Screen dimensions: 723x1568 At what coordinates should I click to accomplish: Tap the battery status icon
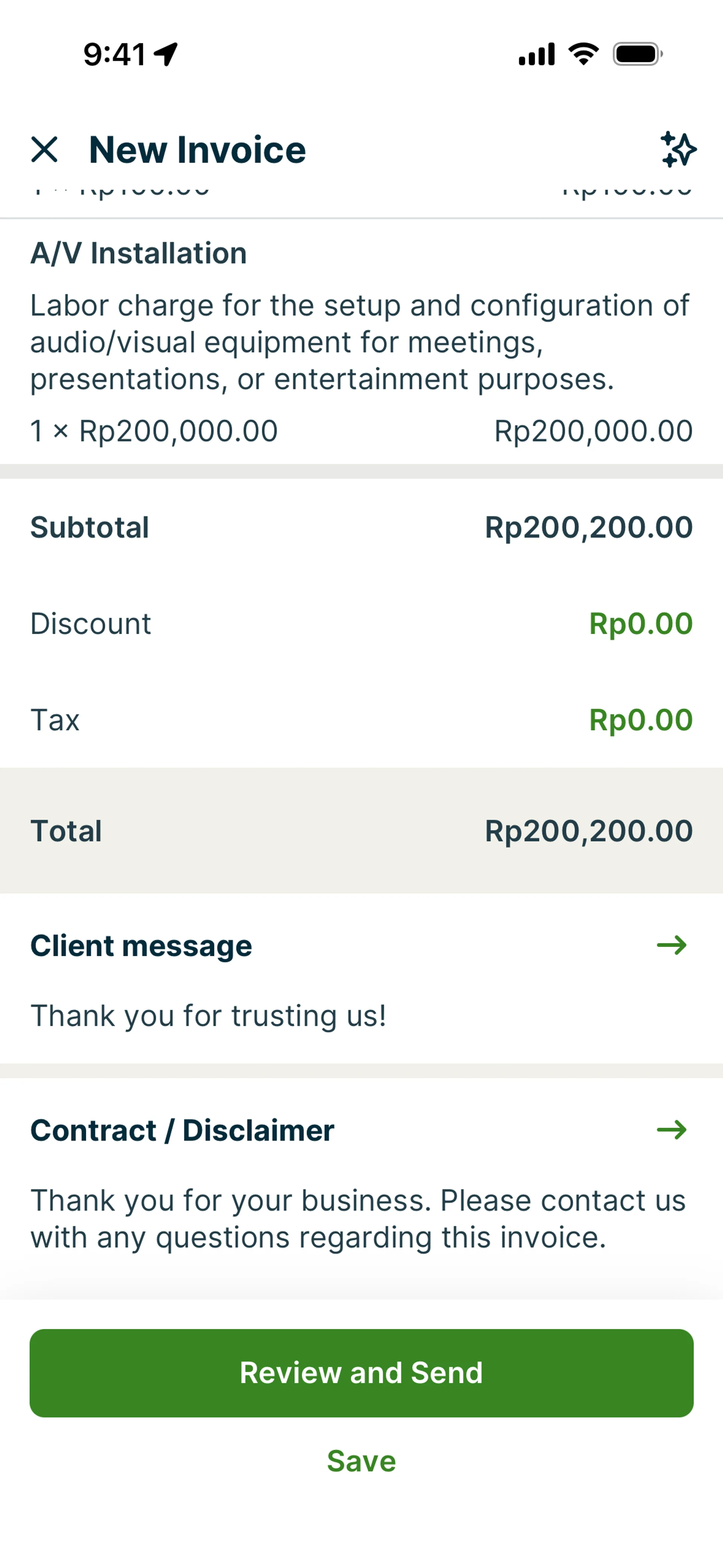[x=637, y=54]
